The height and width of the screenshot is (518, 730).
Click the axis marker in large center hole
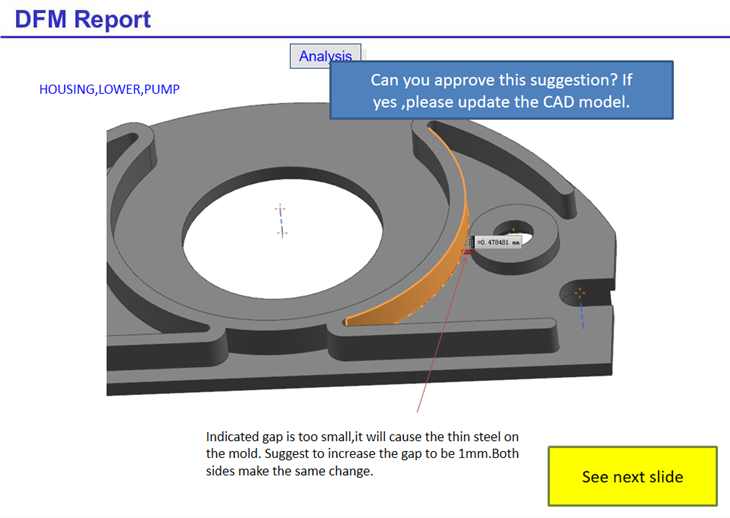click(x=281, y=220)
